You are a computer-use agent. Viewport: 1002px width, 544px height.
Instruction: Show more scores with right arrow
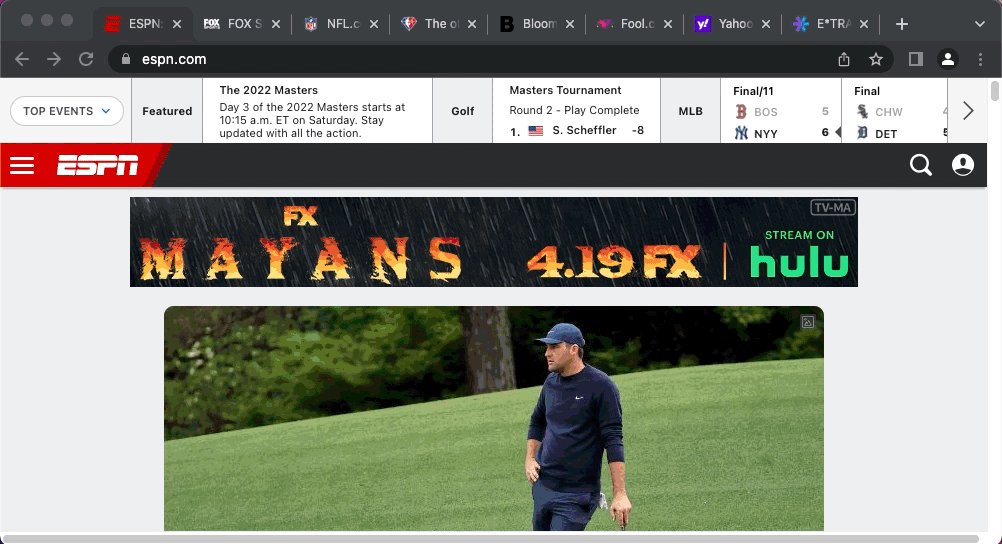(968, 111)
